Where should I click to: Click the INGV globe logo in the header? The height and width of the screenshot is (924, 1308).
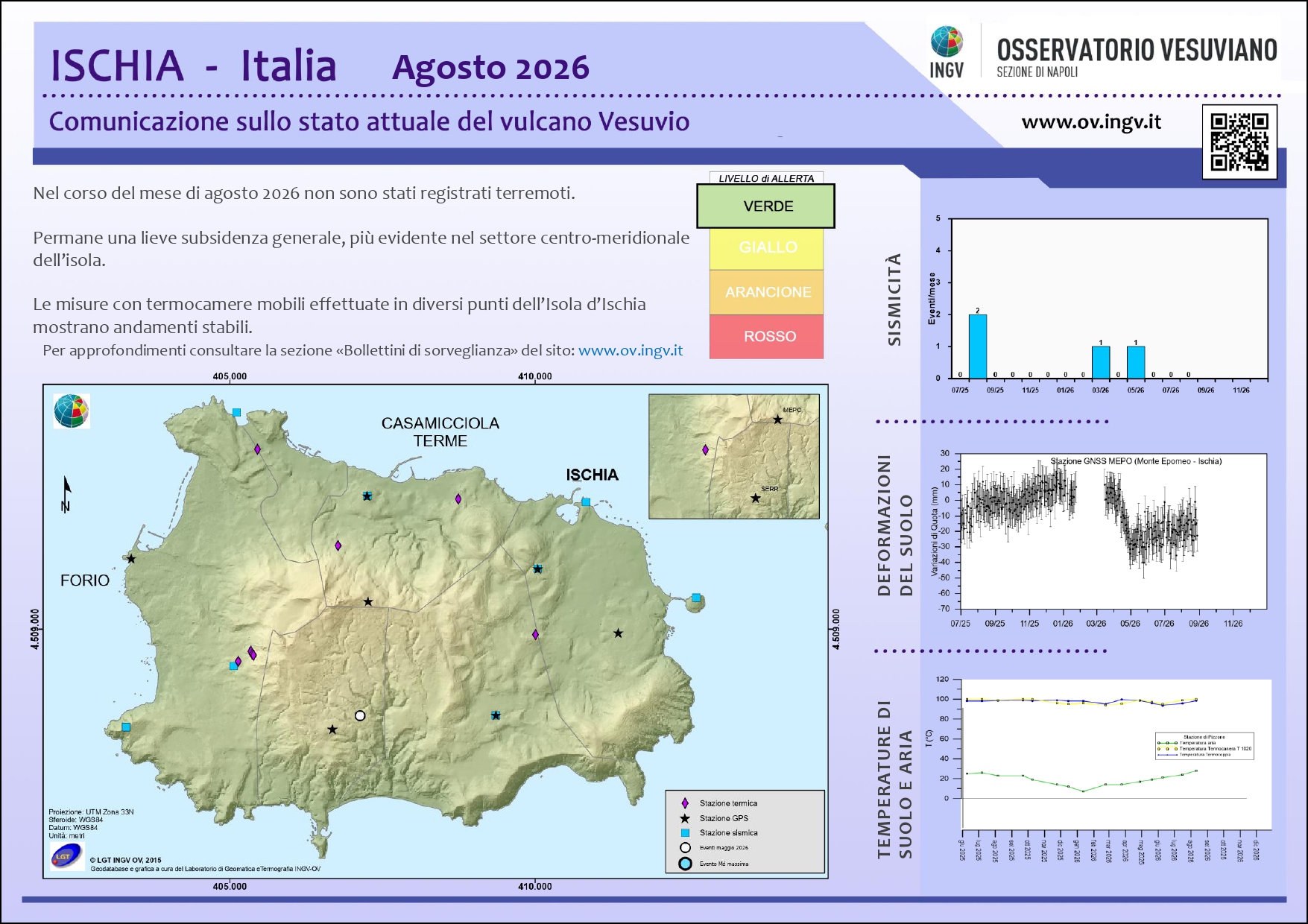(x=947, y=42)
